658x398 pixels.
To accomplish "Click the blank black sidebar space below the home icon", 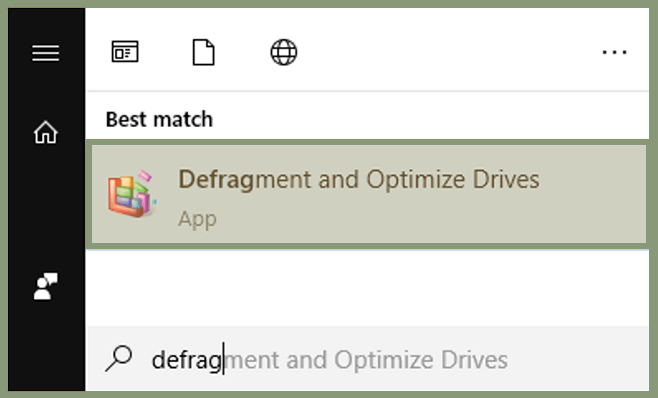I will pyautogui.click(x=46, y=208).
